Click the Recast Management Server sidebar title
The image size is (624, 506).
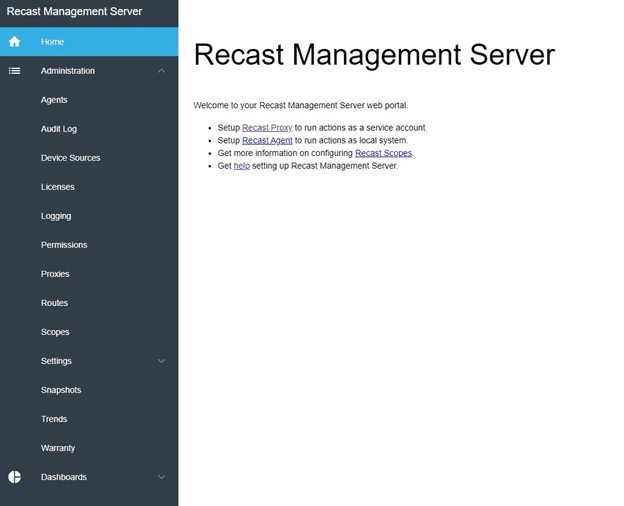pos(74,12)
